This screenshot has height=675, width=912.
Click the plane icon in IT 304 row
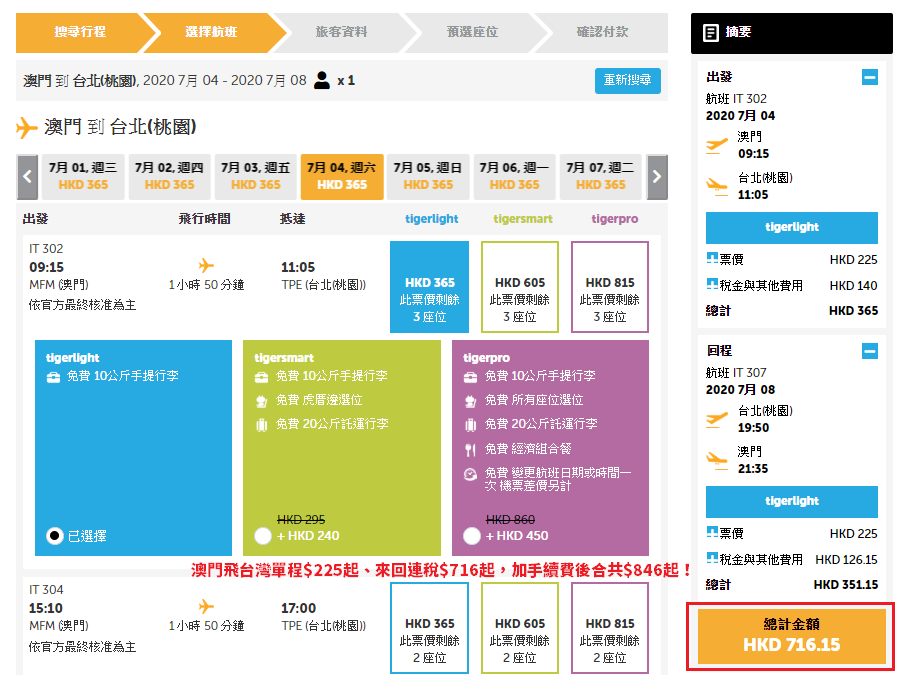206,606
